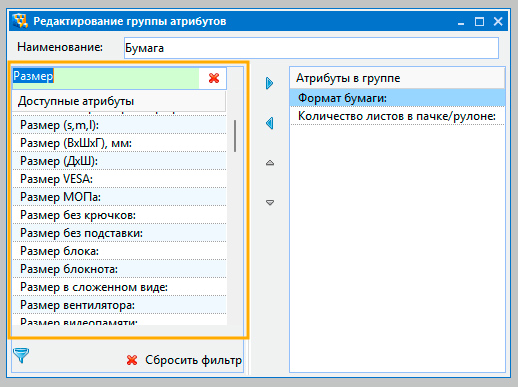518x387 pixels.
Task: Select the row Размер блокнота:
Action: [119, 269]
